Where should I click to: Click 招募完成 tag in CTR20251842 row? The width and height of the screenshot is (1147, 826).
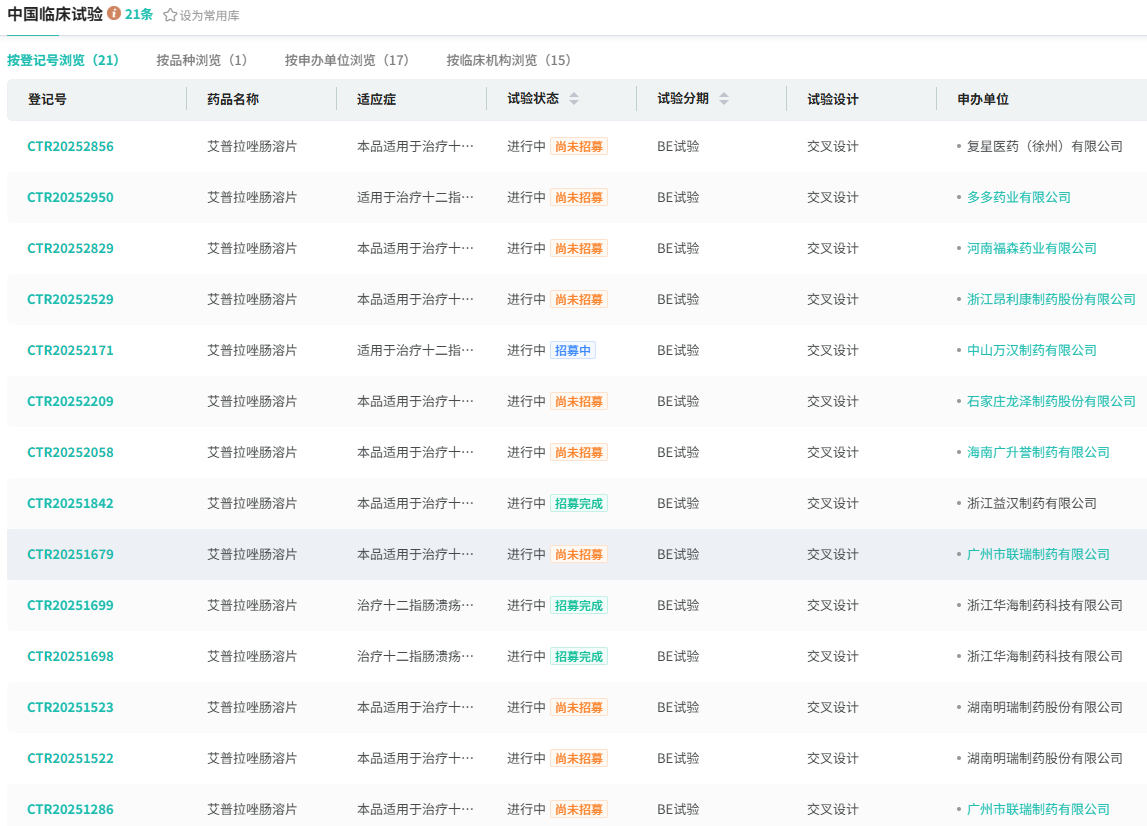(578, 503)
